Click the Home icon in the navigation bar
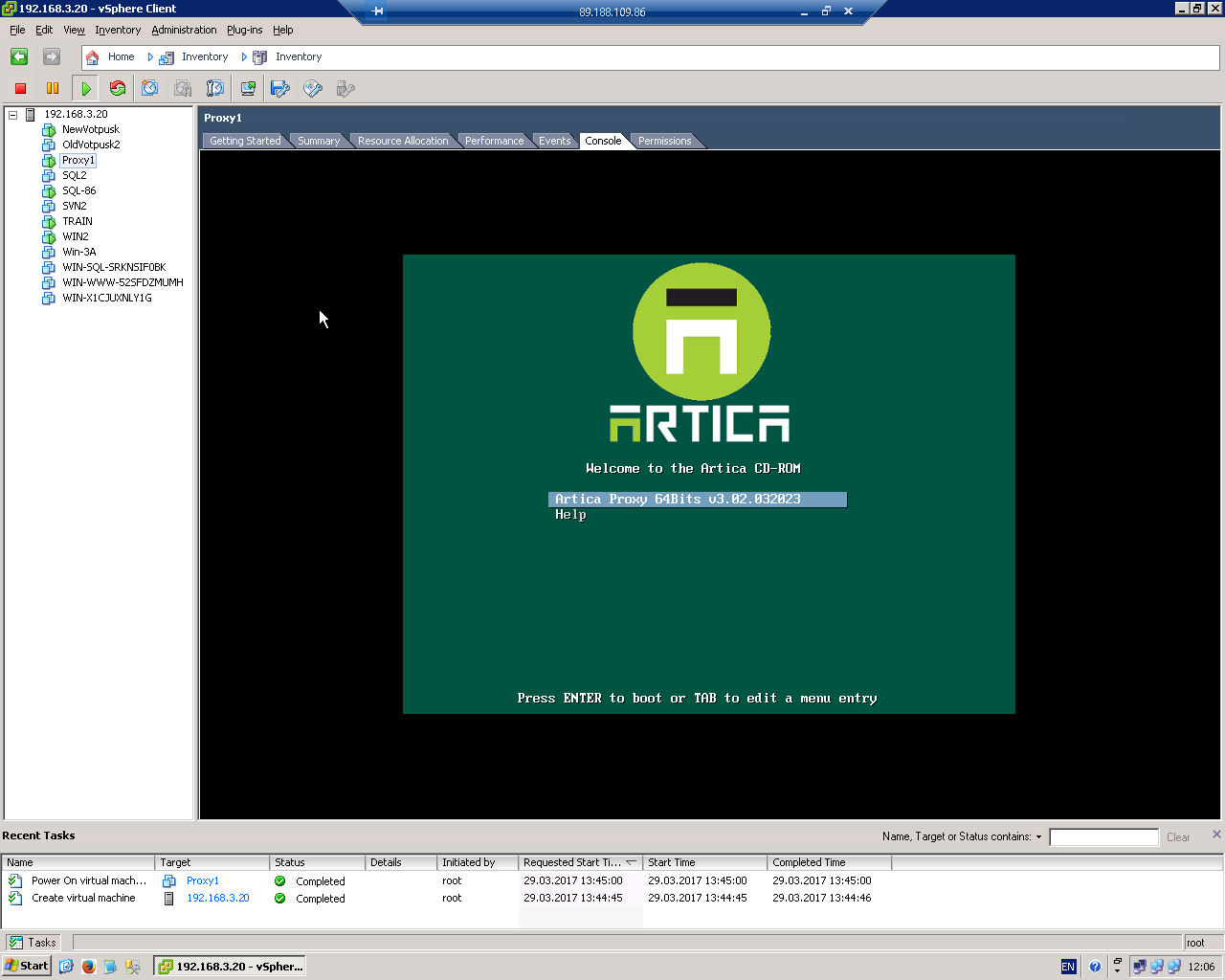The height and width of the screenshot is (980, 1225). pyautogui.click(x=93, y=57)
